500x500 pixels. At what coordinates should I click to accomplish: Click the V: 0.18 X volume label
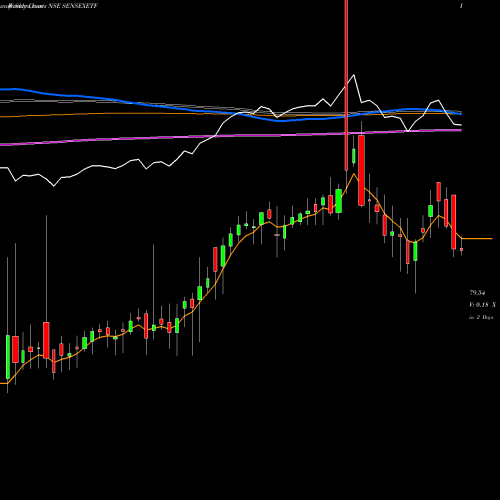[482, 305]
